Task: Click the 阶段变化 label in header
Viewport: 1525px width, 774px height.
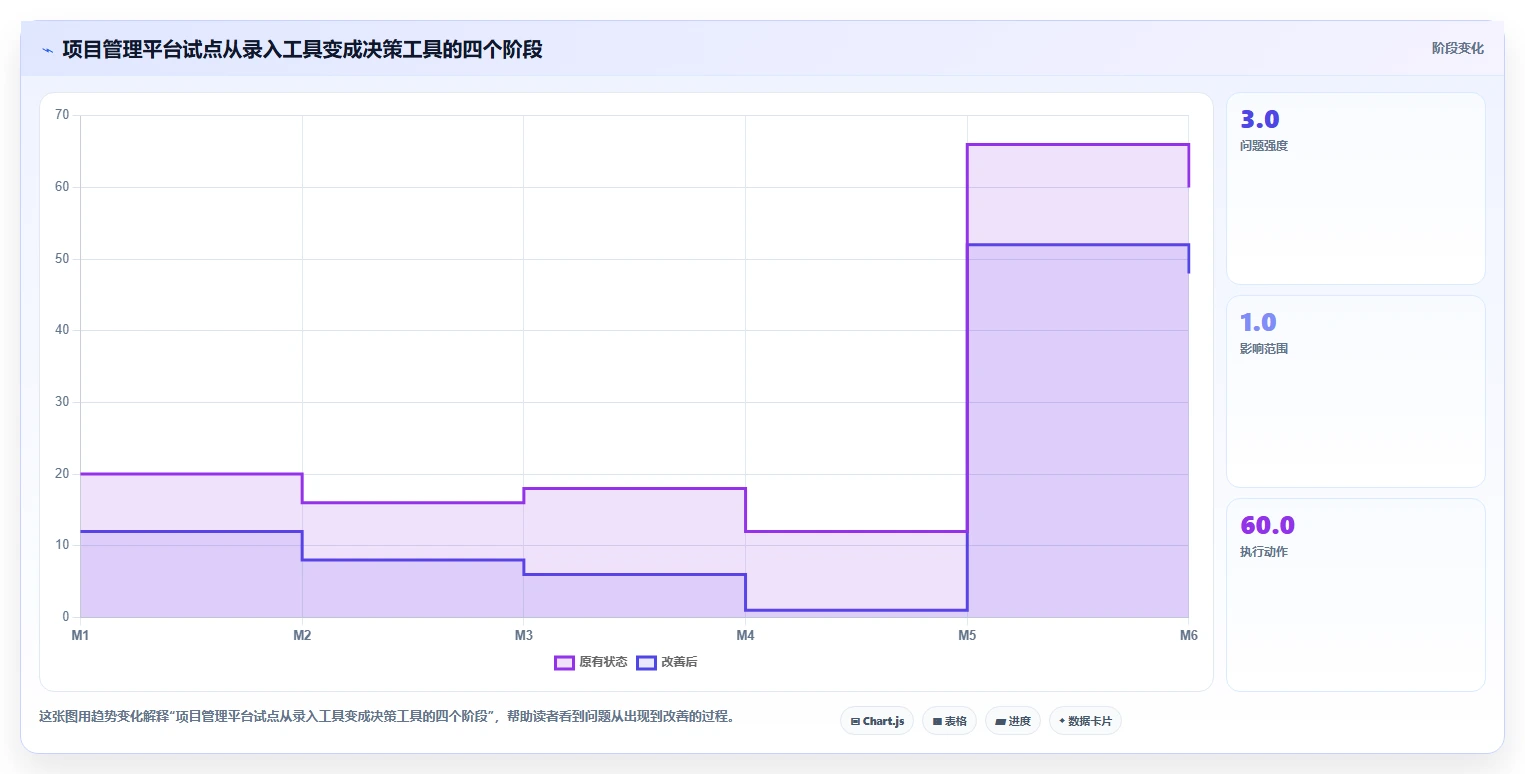Action: (x=1457, y=48)
